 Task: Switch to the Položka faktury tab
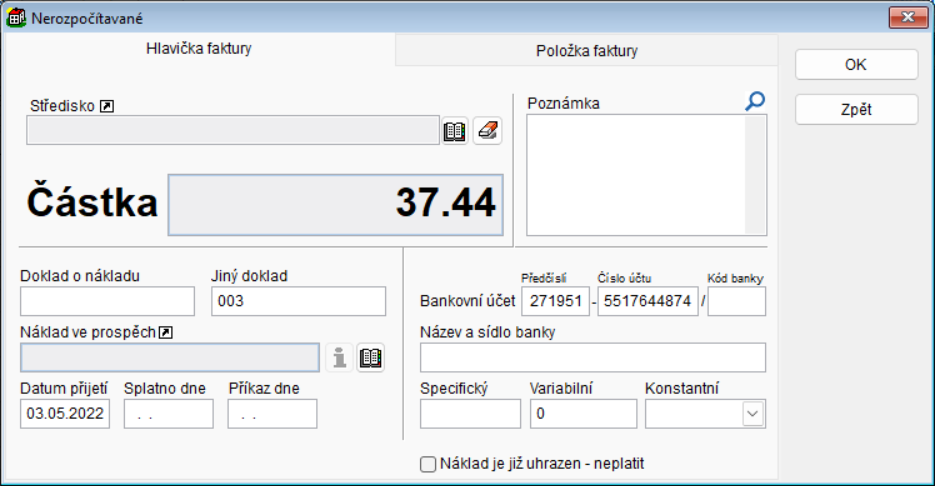[x=586, y=51]
